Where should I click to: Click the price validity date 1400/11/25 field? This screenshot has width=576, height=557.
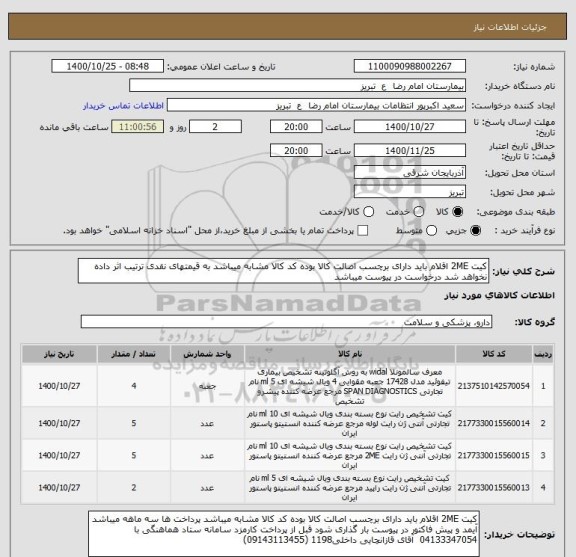410,151
